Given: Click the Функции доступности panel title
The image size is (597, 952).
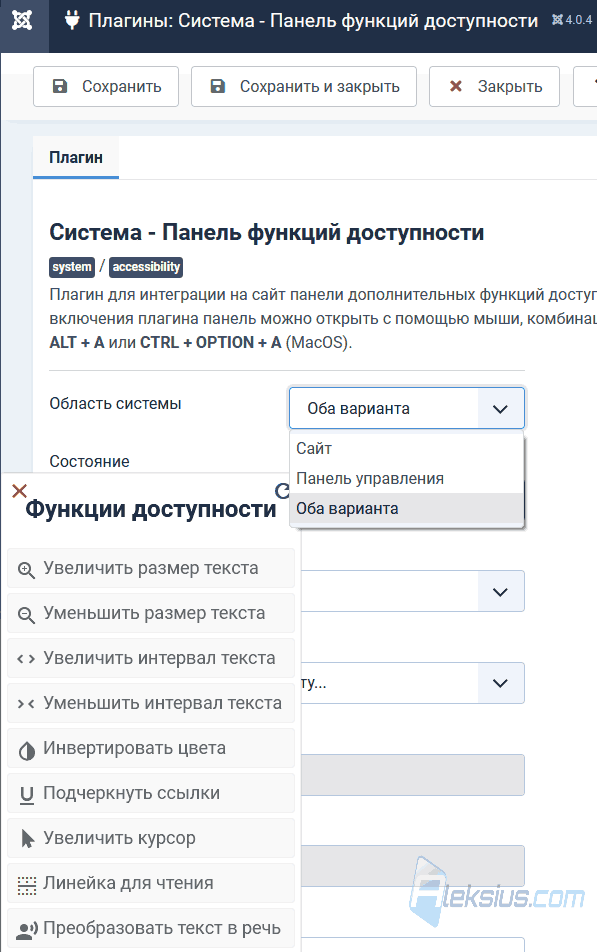Looking at the screenshot, I should click(151, 509).
